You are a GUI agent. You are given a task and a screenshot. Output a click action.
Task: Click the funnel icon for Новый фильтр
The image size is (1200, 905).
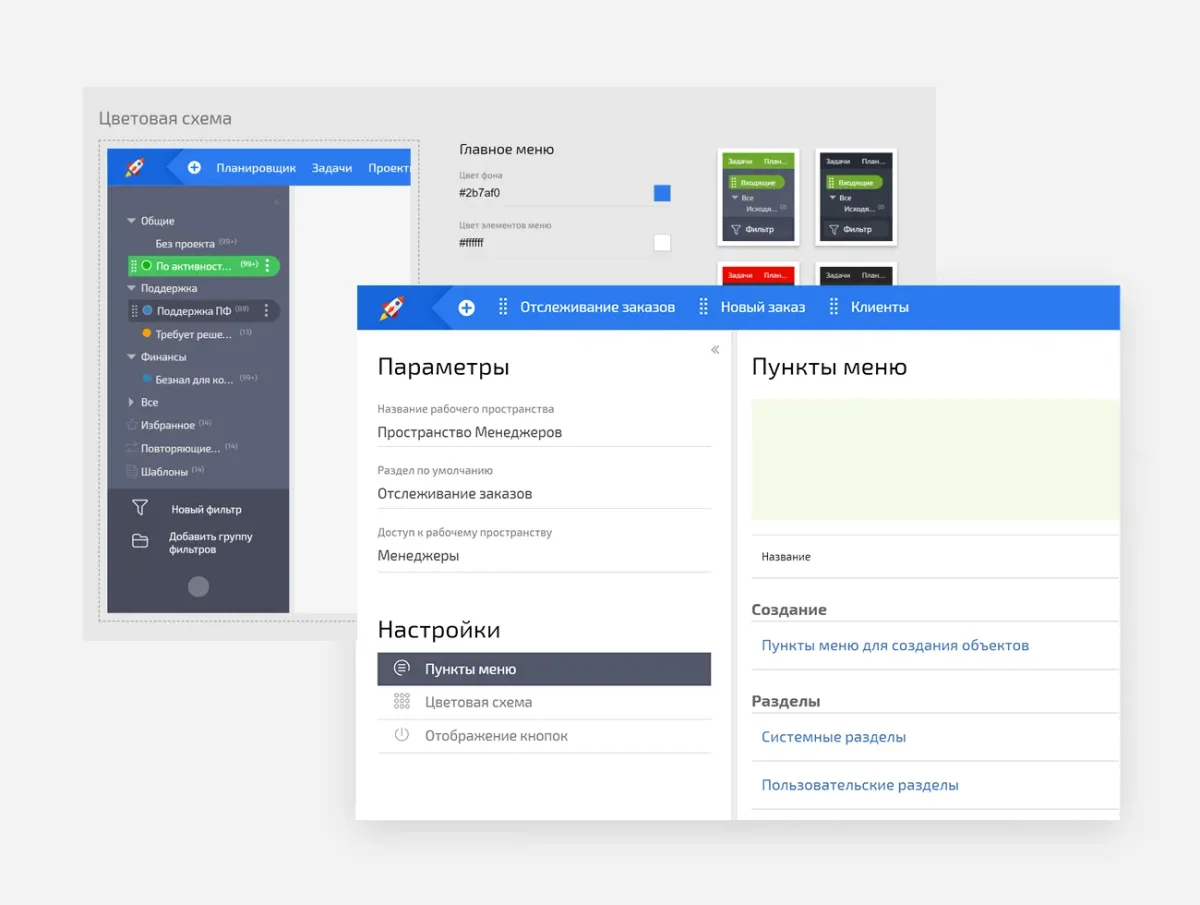point(140,509)
